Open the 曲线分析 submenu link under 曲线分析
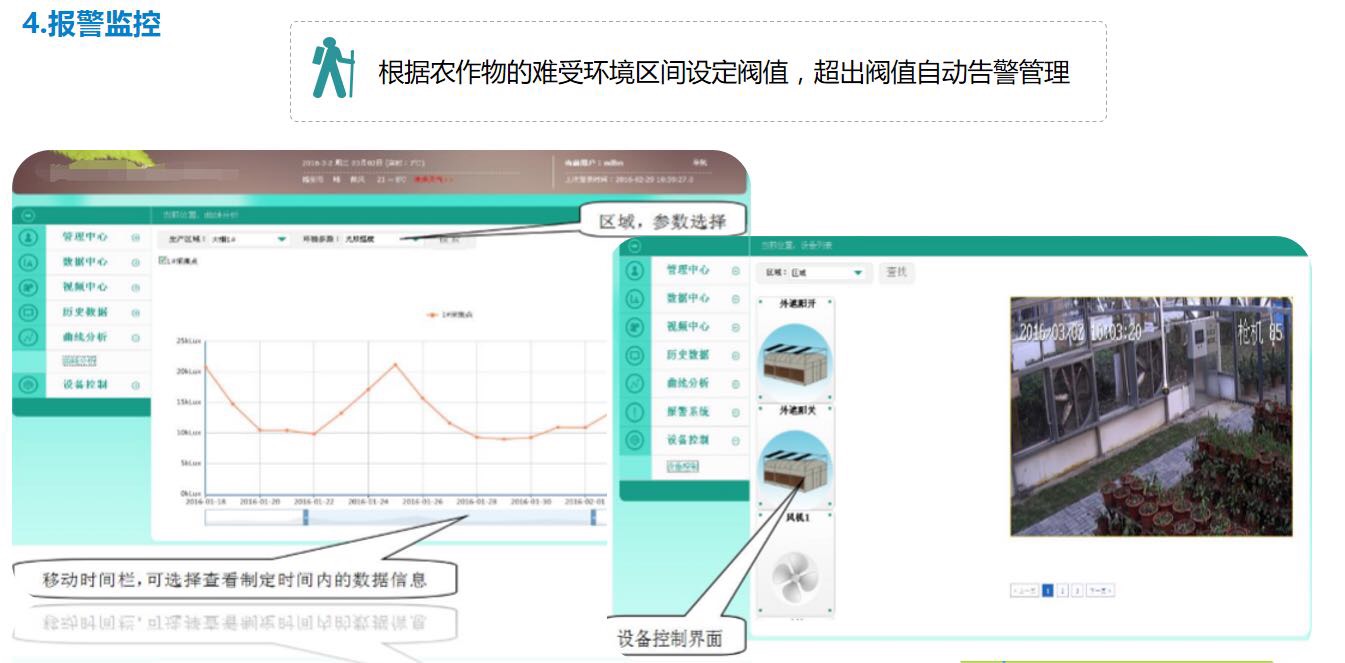The width and height of the screenshot is (1345, 663). [x=79, y=361]
